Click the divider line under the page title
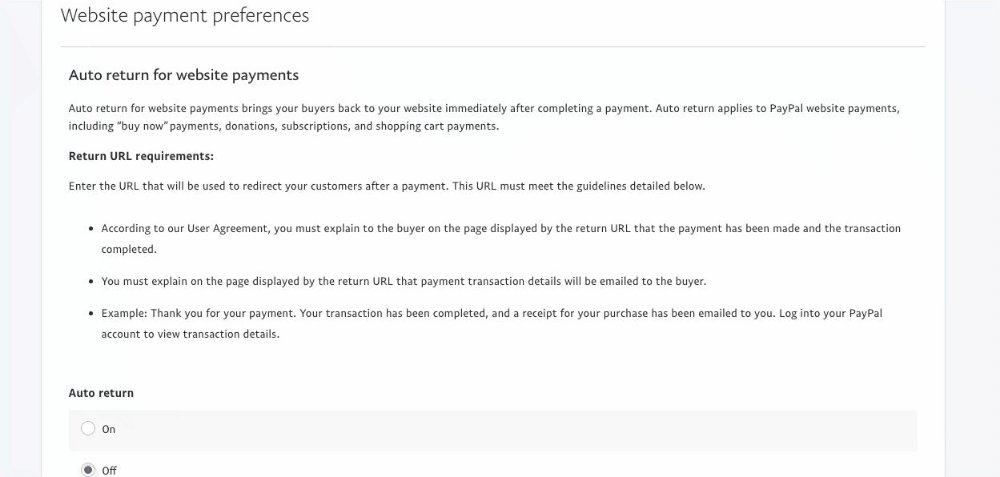Screen dimensions: 1000x477 tap(493, 46)
